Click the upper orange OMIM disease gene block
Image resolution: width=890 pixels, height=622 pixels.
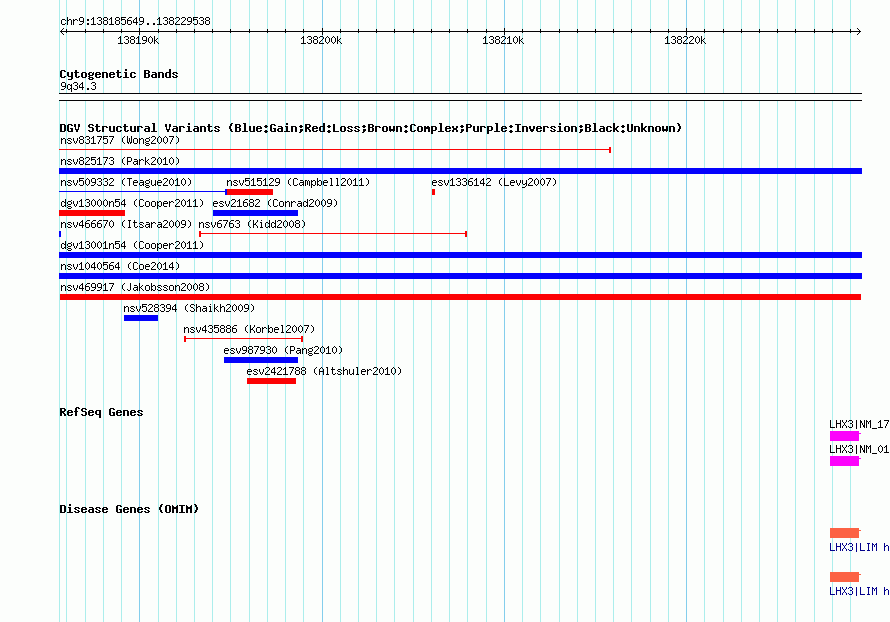click(x=845, y=533)
